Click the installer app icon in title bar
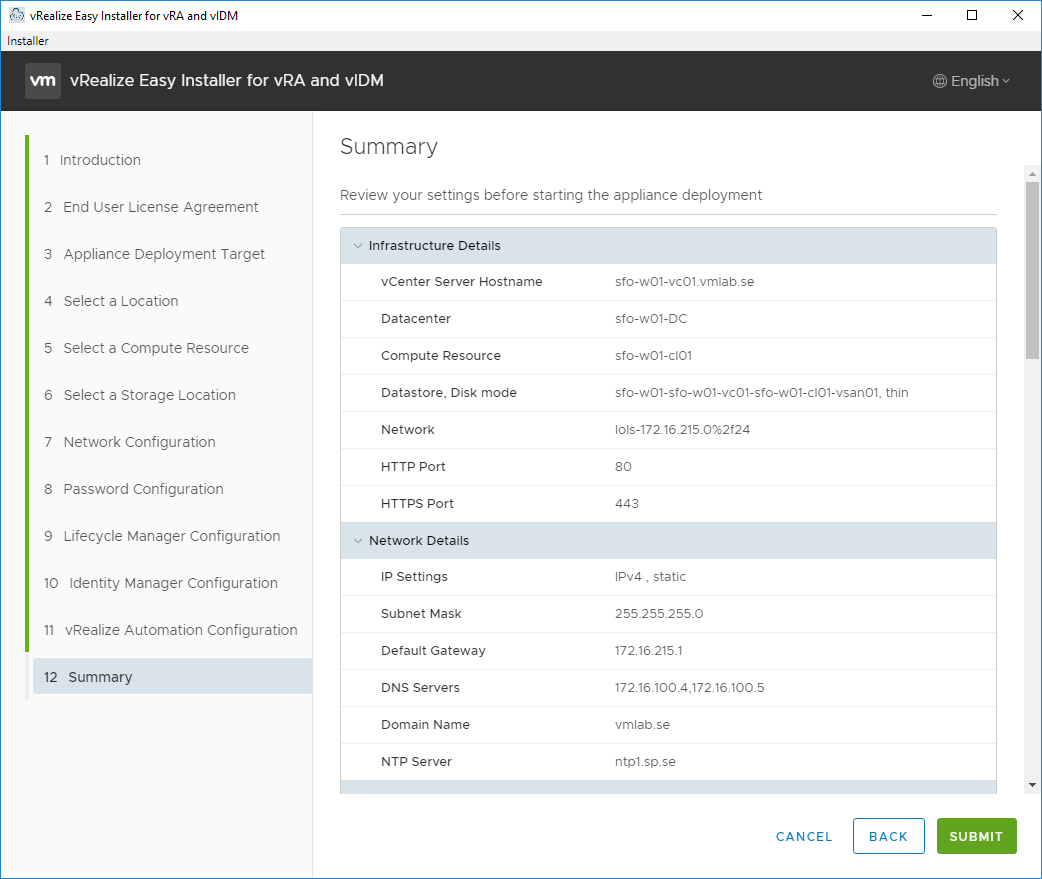Screen dimensions: 1042x879 click(17, 15)
